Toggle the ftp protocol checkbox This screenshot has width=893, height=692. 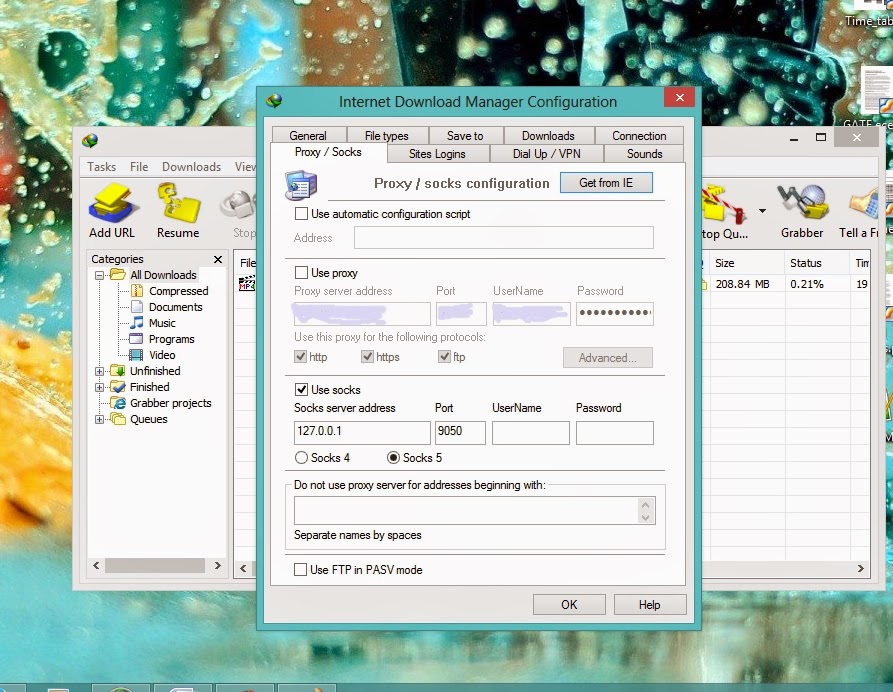point(444,357)
